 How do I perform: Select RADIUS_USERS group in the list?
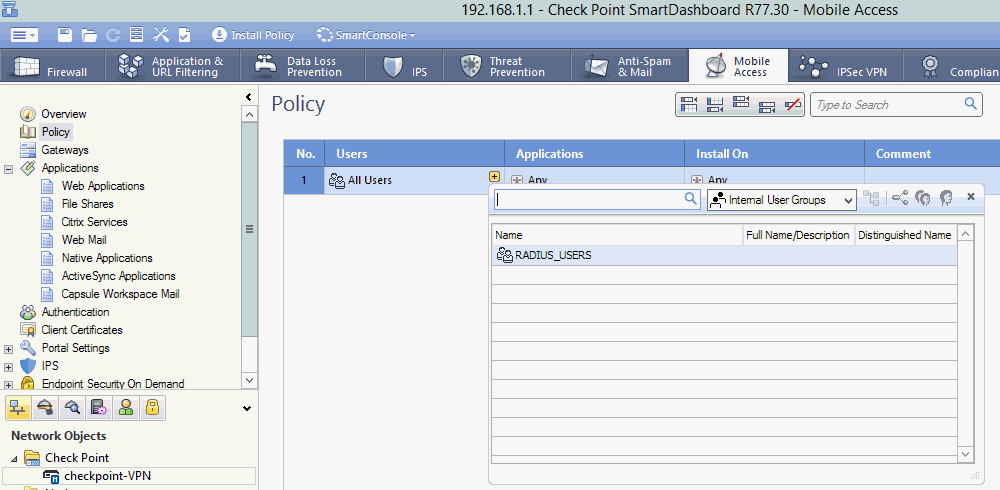pos(553,255)
